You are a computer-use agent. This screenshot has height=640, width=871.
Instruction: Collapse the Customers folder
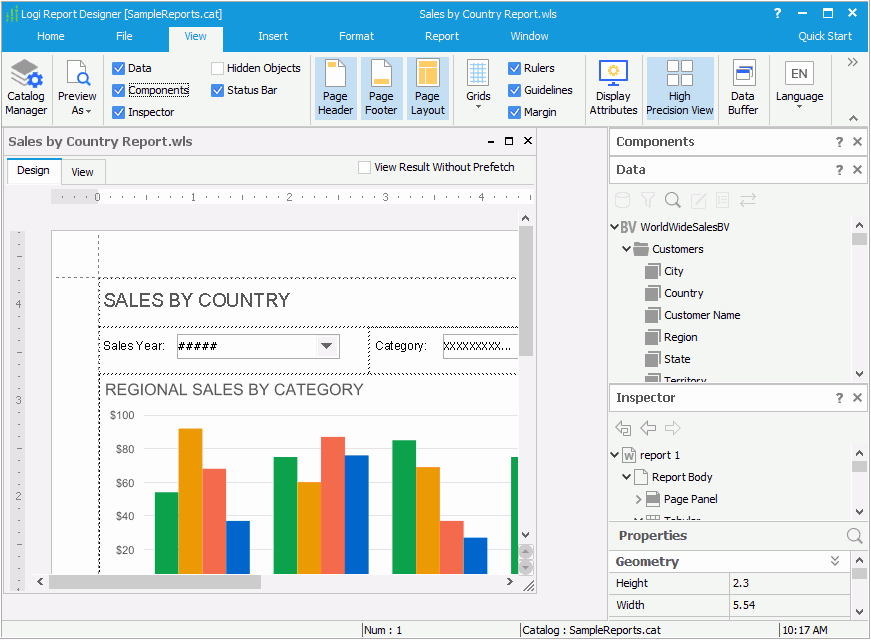pyautogui.click(x=627, y=249)
